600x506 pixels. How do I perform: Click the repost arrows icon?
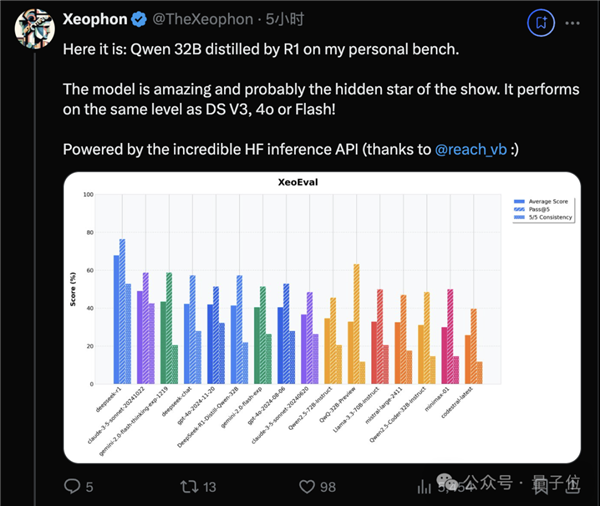188,486
